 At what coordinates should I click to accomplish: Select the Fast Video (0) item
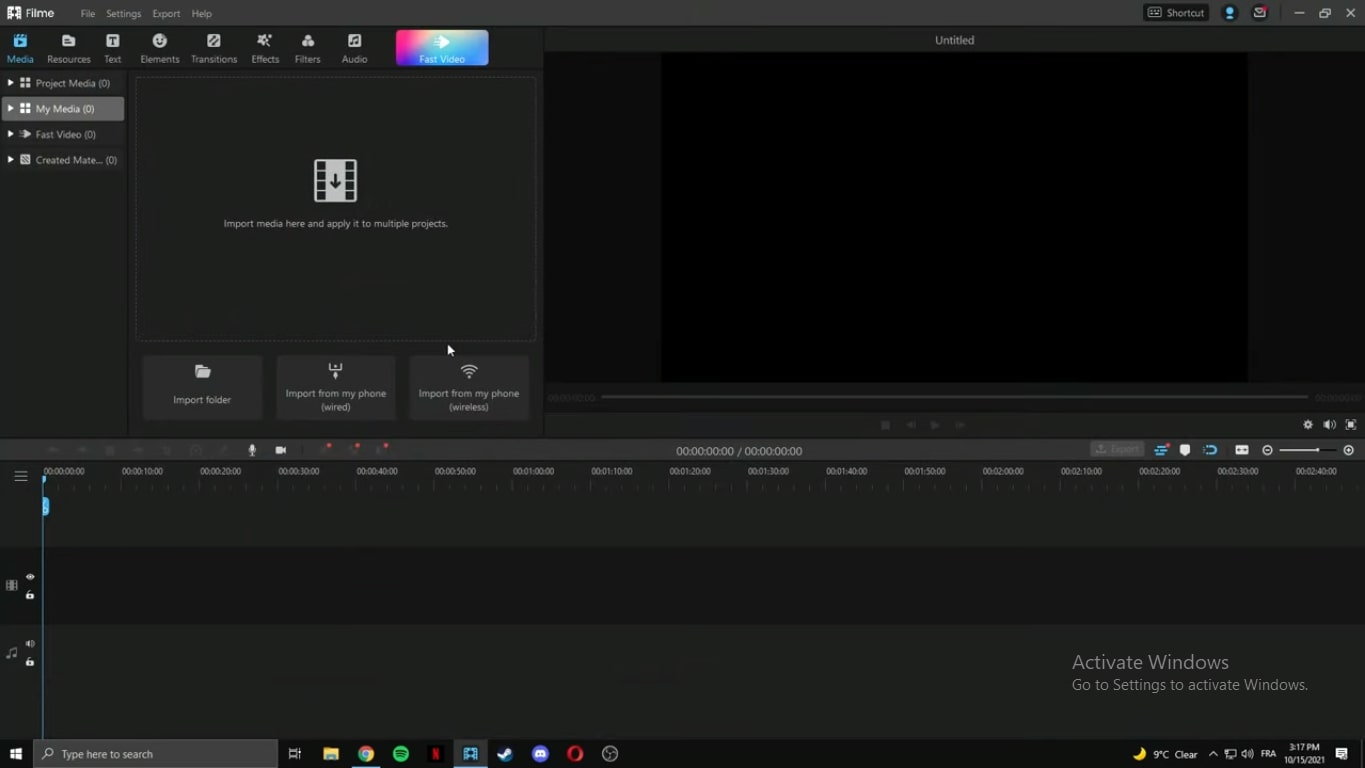click(63, 134)
